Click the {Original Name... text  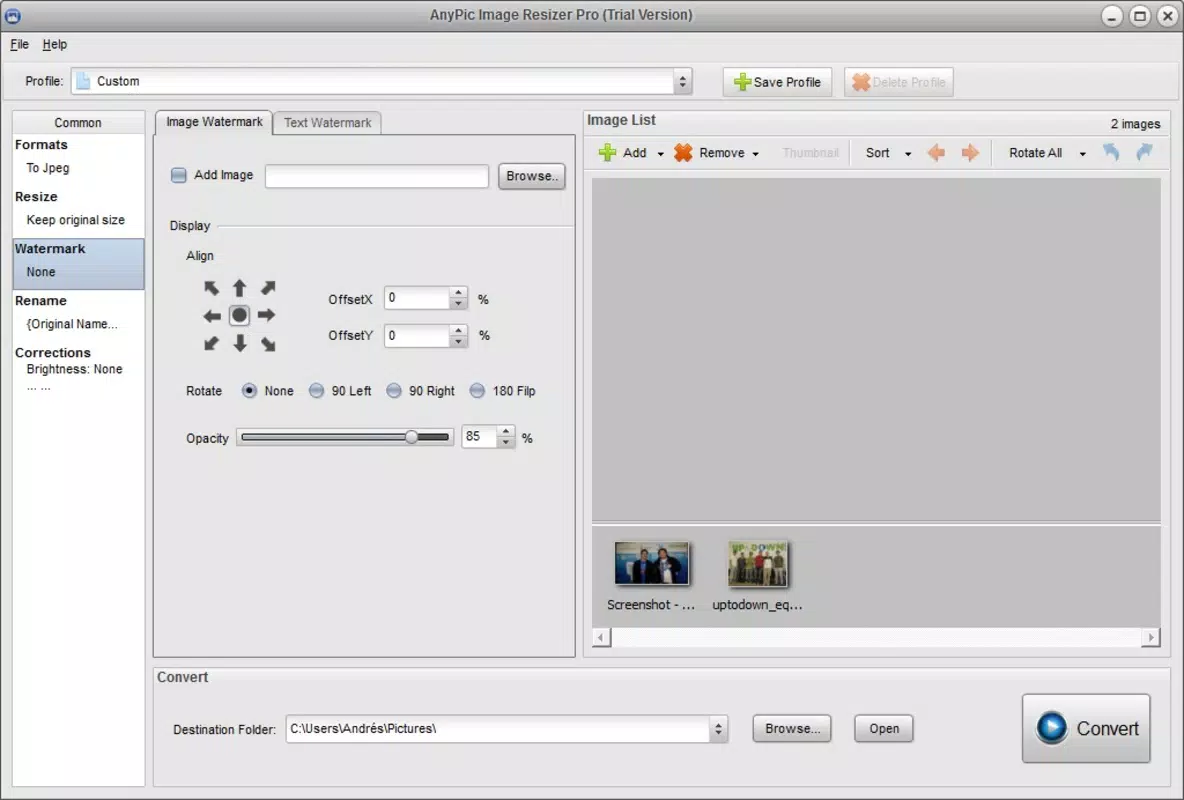[x=72, y=324]
